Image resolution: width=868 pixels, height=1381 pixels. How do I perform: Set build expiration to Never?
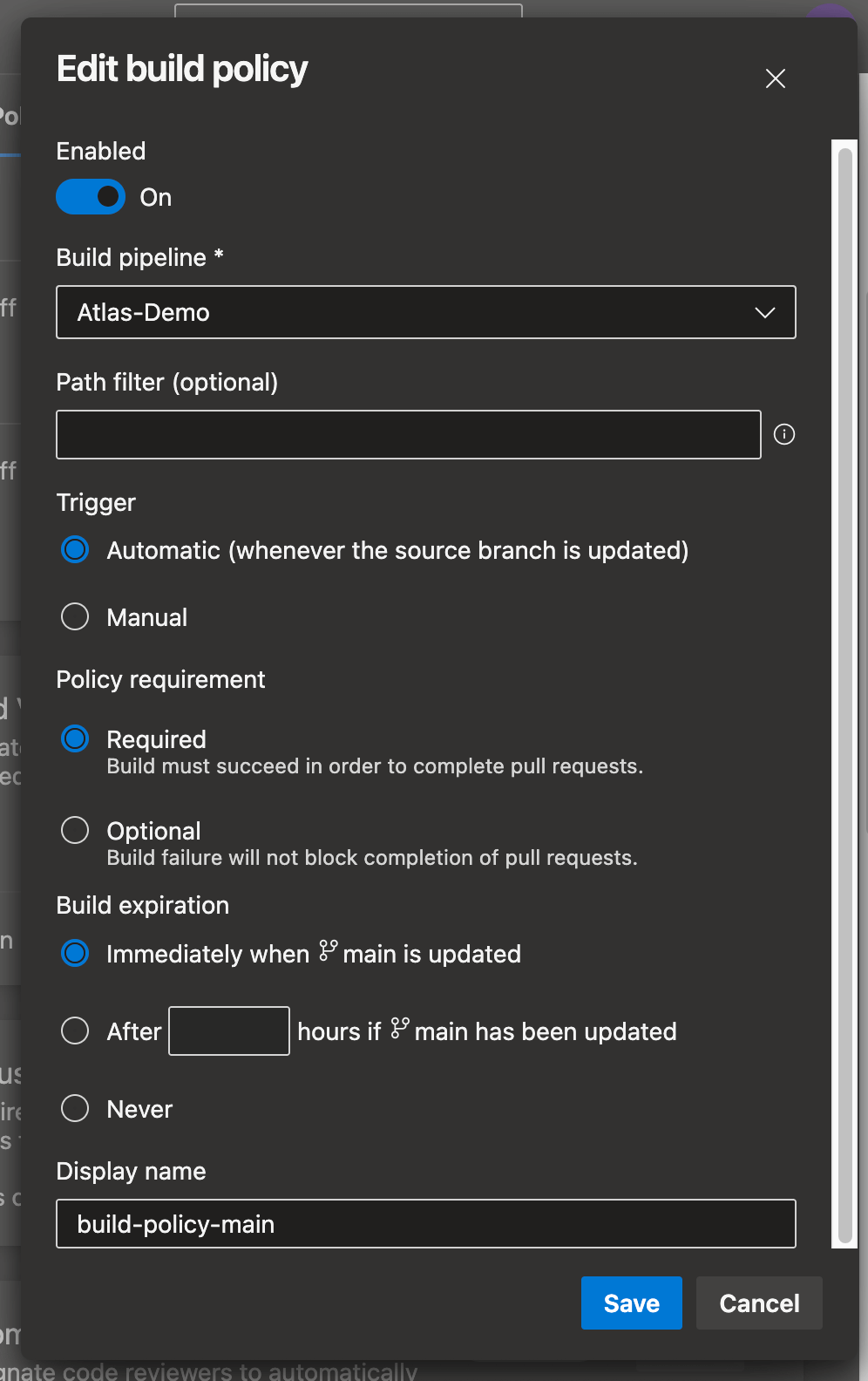coord(75,1109)
